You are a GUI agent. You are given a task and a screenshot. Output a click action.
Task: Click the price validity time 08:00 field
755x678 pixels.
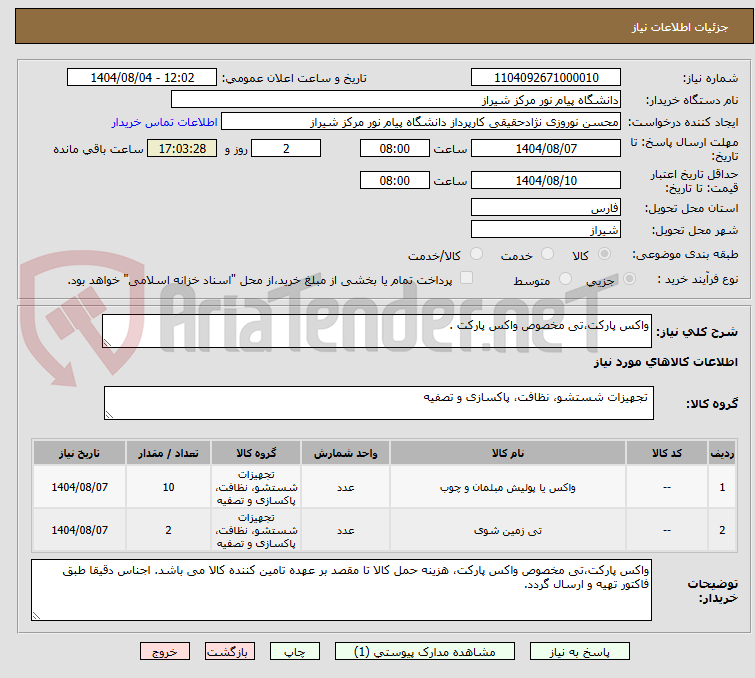point(395,180)
